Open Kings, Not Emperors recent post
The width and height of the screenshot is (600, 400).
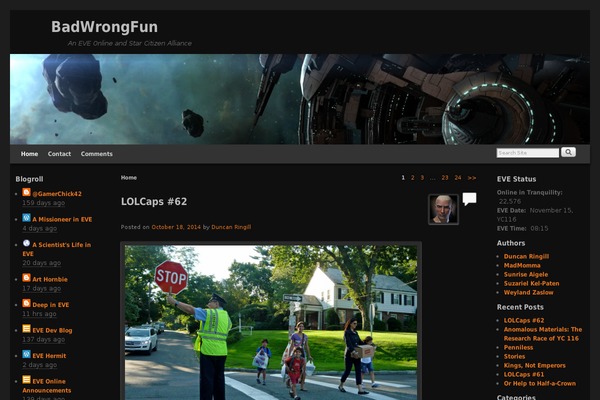point(535,366)
